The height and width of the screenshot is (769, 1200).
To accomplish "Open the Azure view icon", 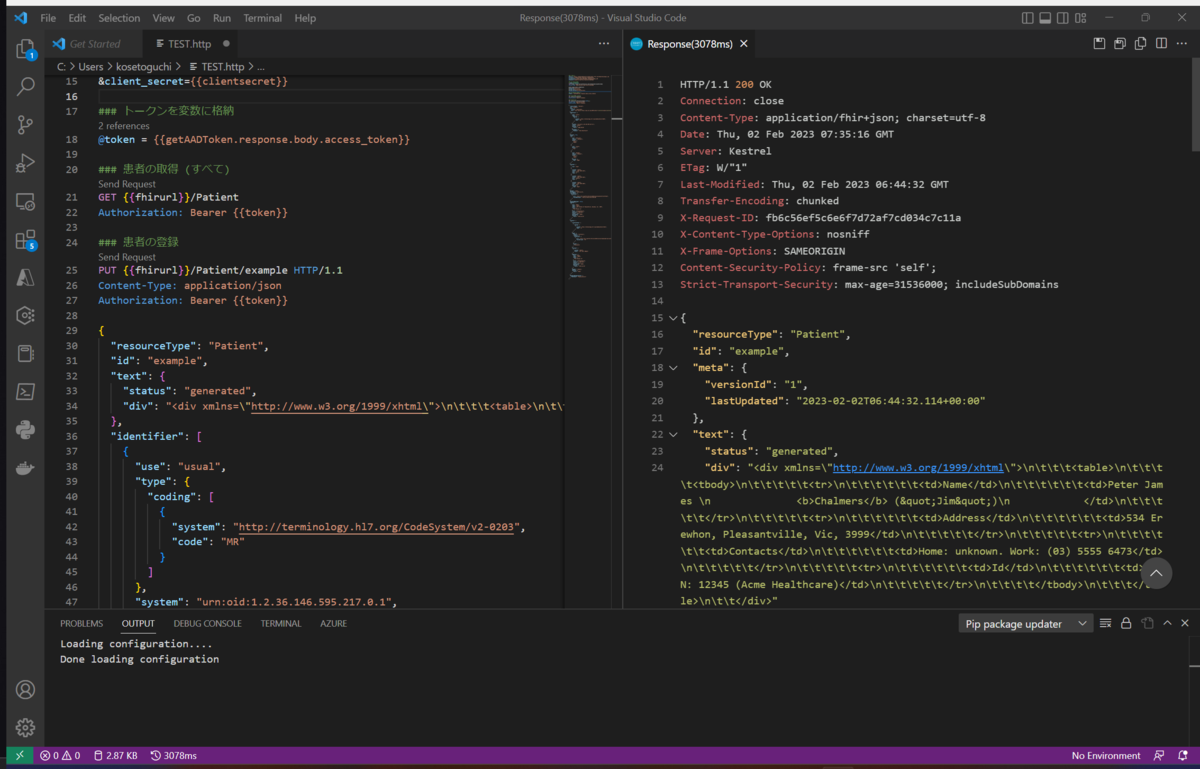I will click(x=26, y=278).
